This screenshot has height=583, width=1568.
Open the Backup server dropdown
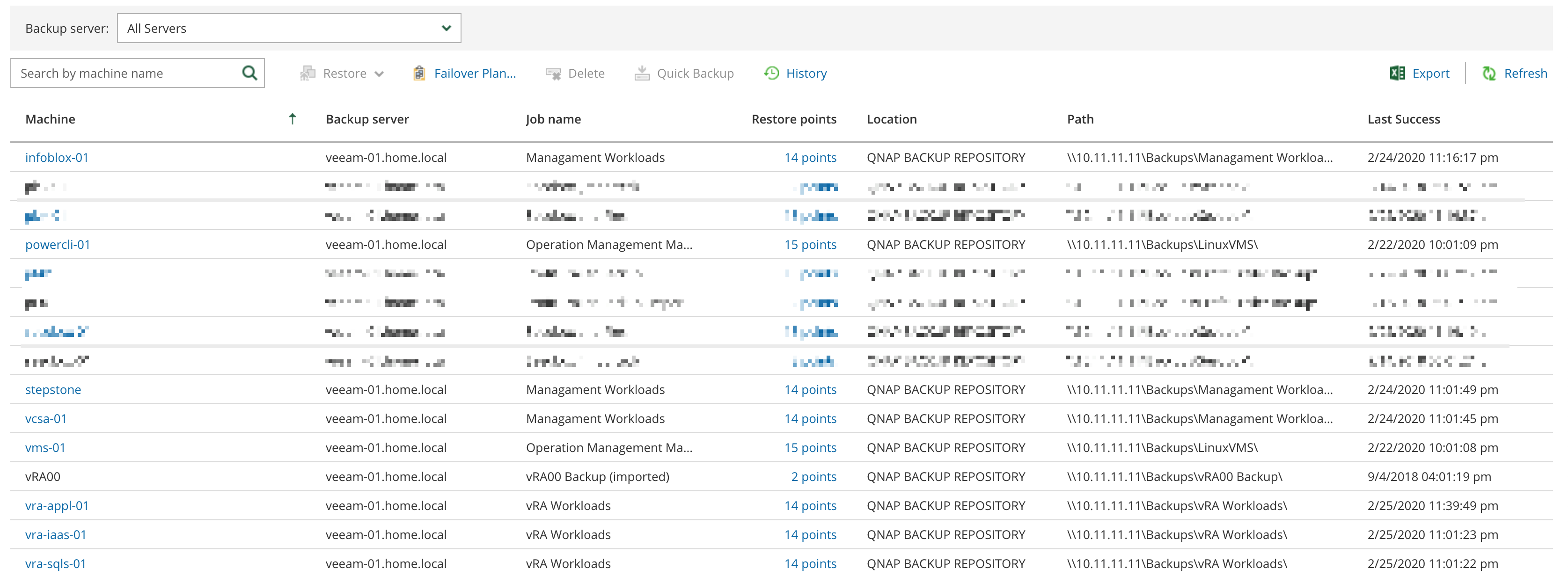click(288, 29)
